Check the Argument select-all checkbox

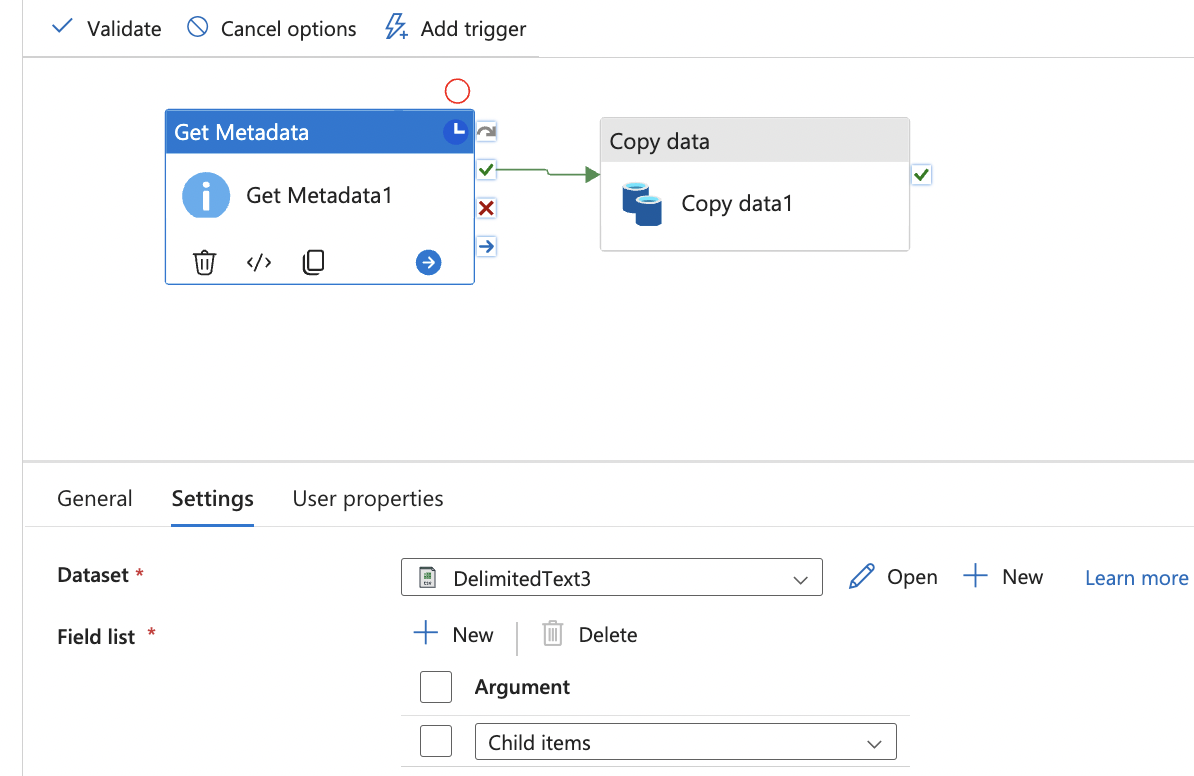436,687
